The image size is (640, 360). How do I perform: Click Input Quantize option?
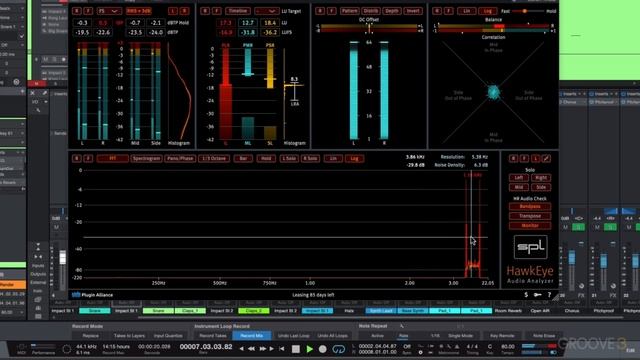point(168,336)
